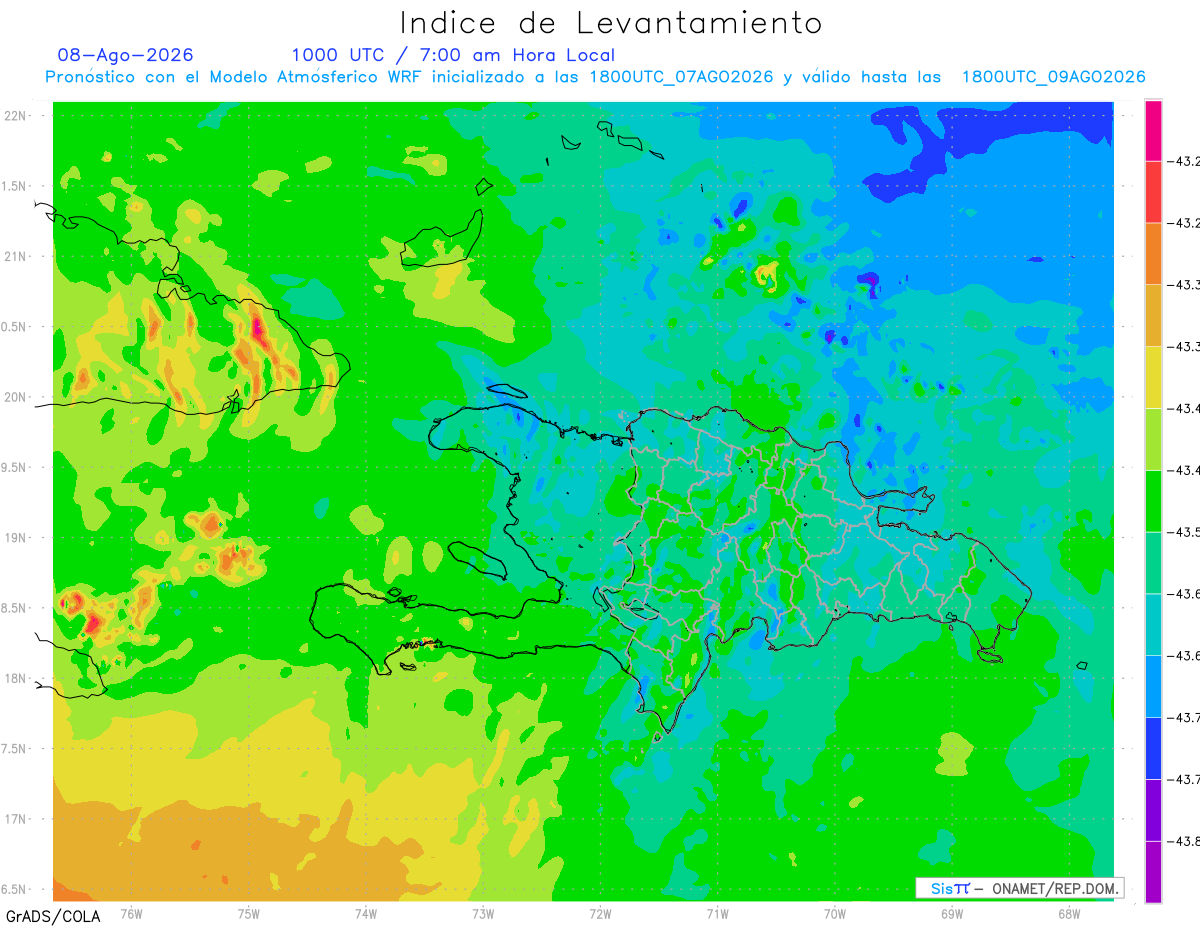Click the pure green swatch in the legend
Screen dimensions: 1200x927
[x=1153, y=501]
